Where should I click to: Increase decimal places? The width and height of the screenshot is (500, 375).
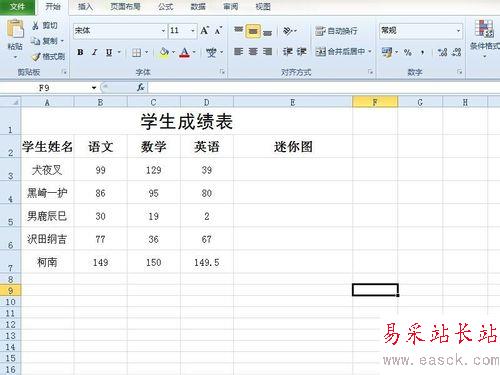442,52
